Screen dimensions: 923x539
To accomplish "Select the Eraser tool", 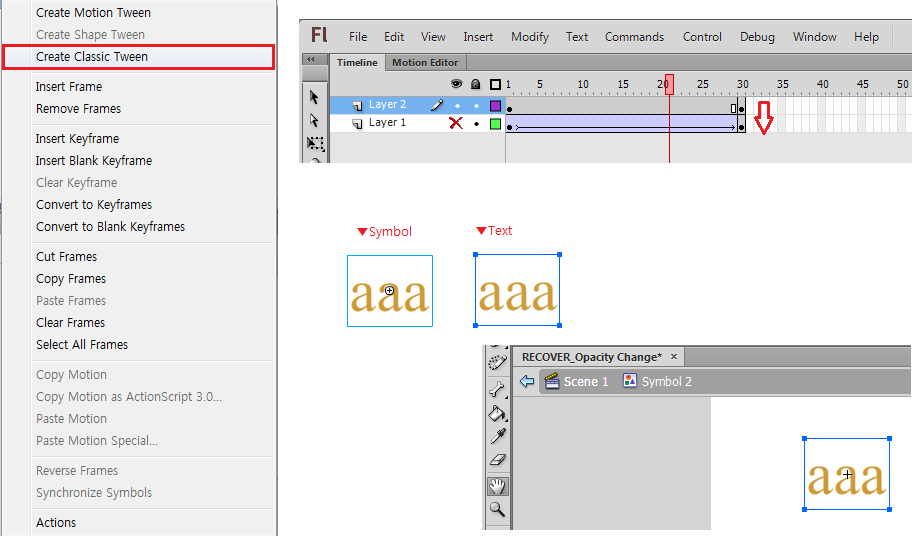I will (x=498, y=460).
